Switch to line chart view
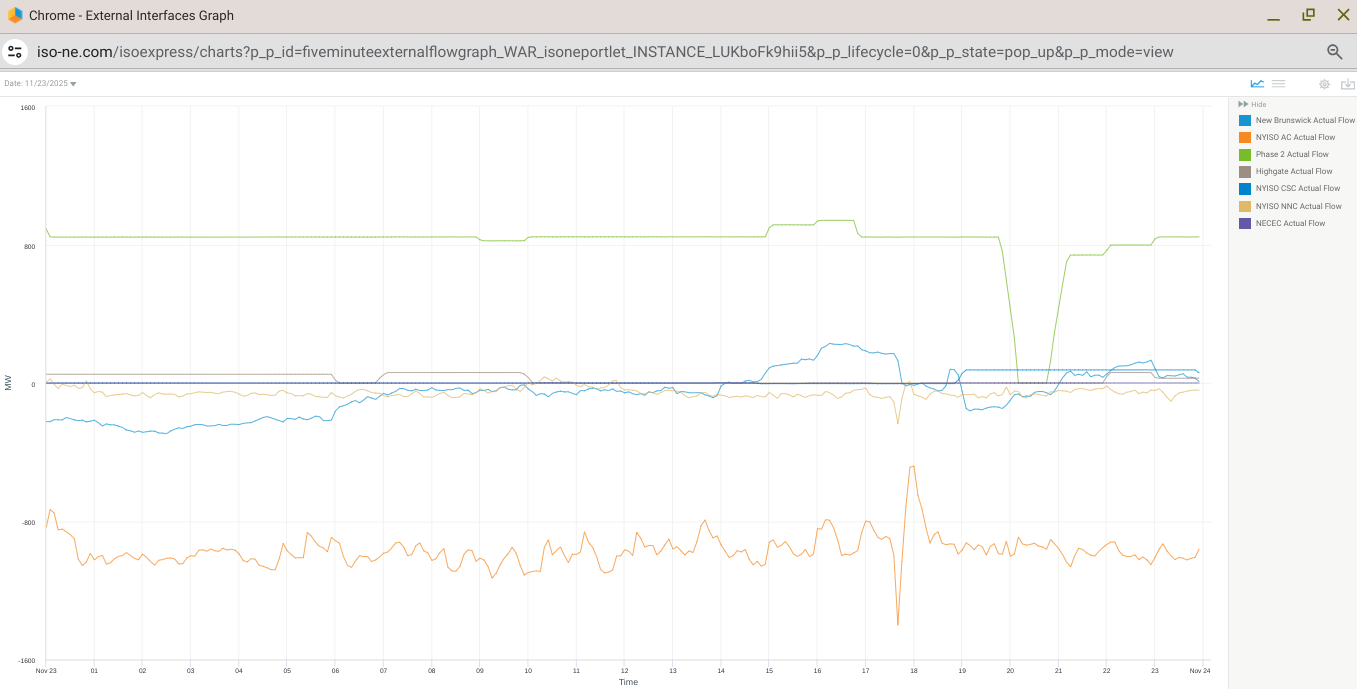This screenshot has width=1357, height=689. 1257,84
